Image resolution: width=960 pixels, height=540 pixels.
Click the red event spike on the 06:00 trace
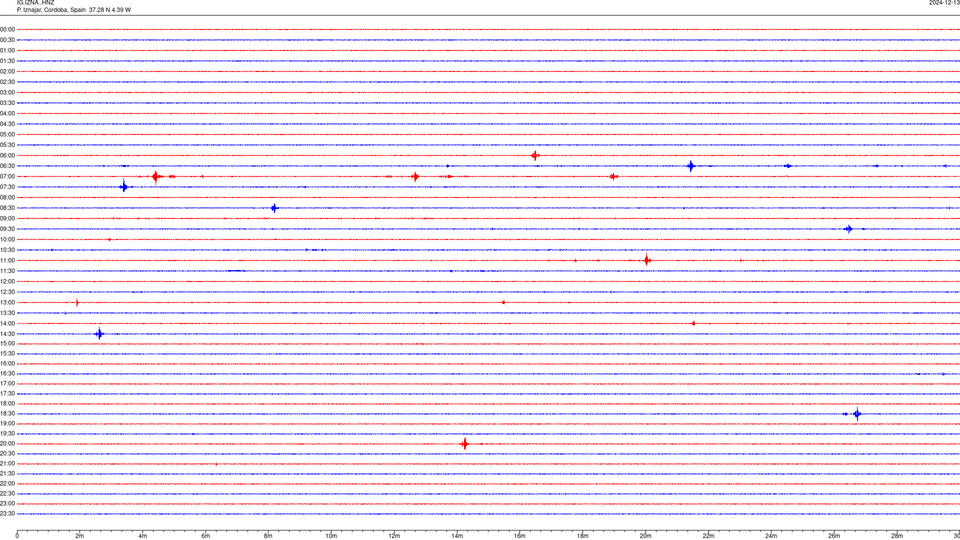click(535, 156)
